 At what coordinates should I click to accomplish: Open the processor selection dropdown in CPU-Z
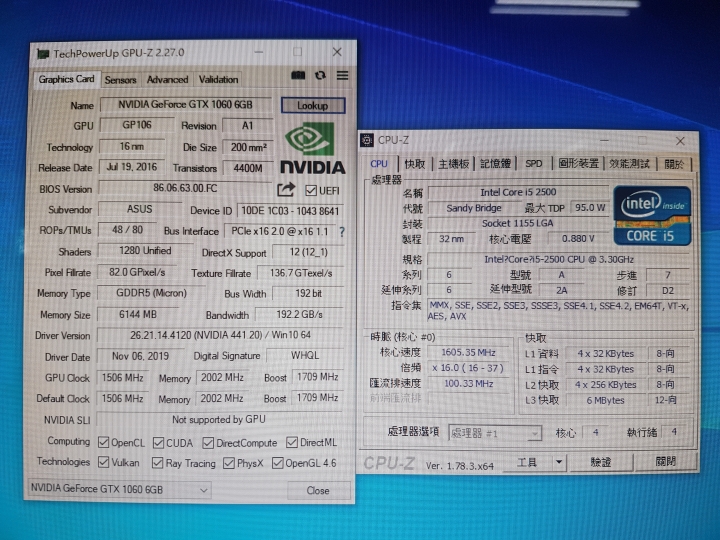[495, 433]
